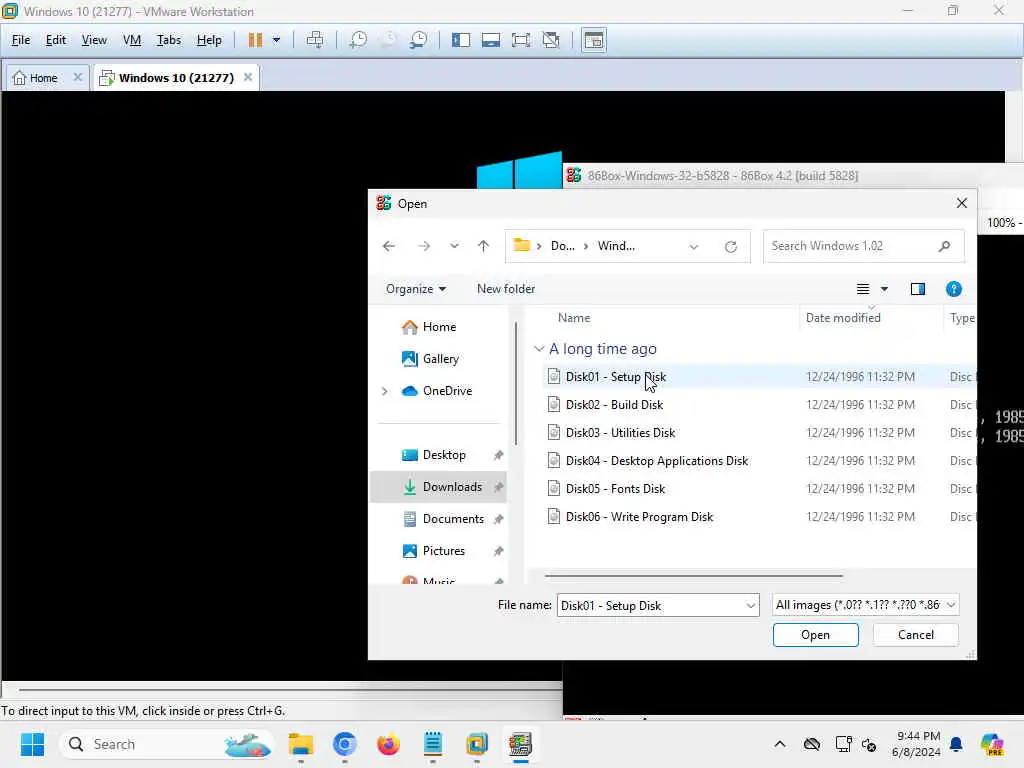Enter full screen mode in VMware
Screen dimensions: 1024x768
point(521,40)
